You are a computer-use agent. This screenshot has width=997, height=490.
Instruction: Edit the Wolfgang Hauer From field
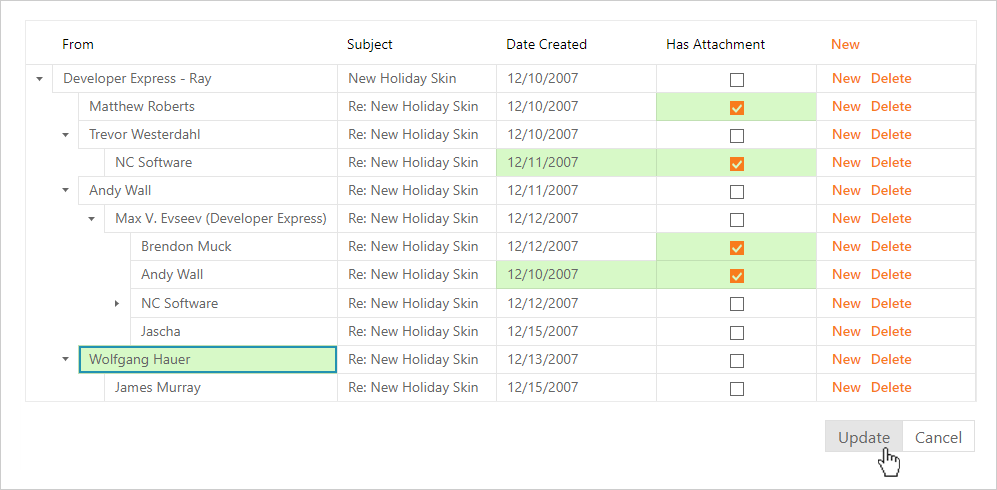click(x=208, y=359)
